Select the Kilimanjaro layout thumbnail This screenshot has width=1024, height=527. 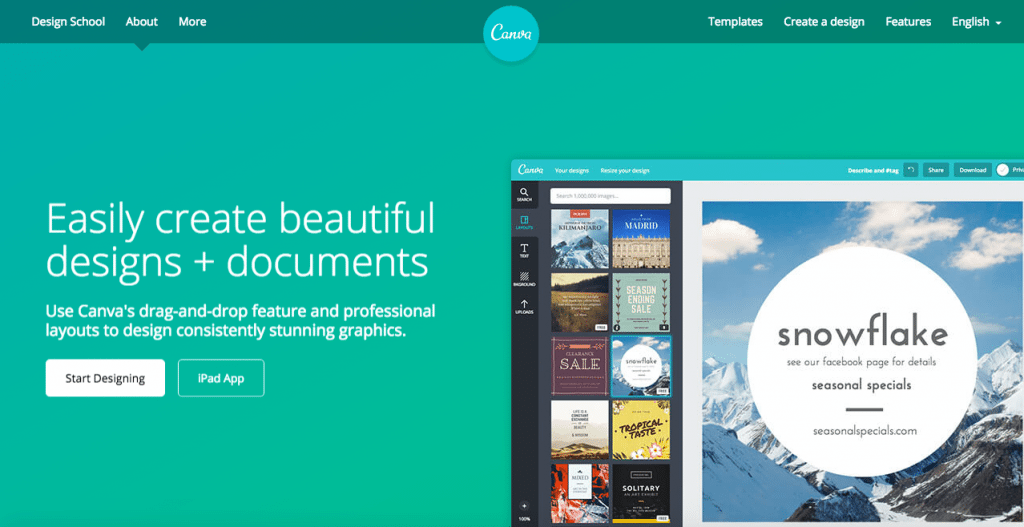tap(580, 238)
